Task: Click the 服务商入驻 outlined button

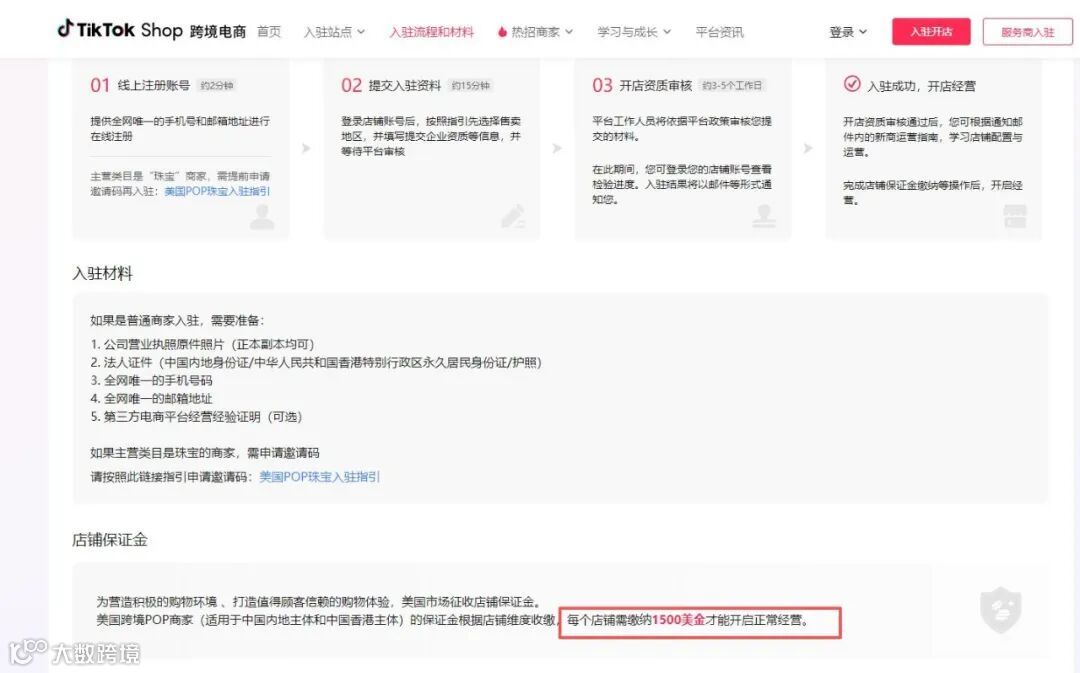Action: [x=1028, y=32]
